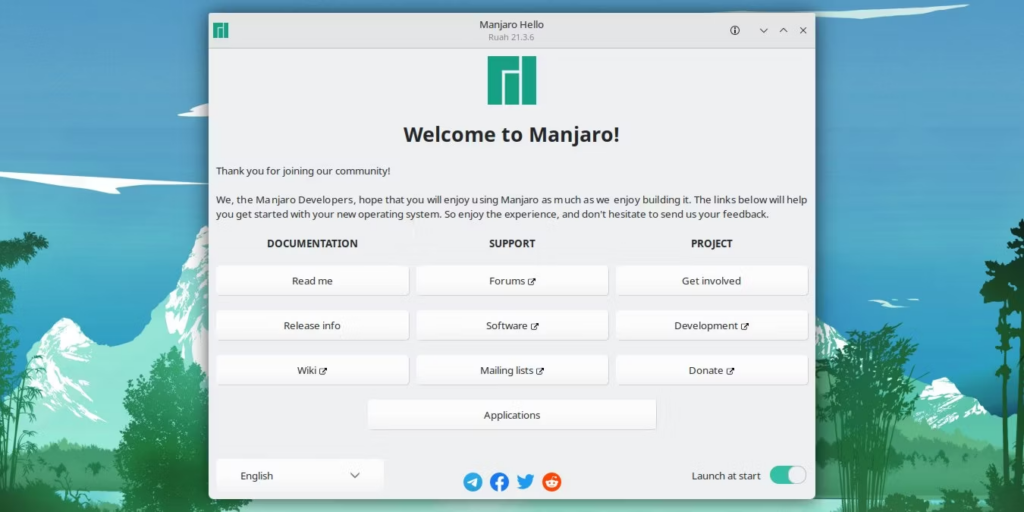Open Release info

(x=312, y=325)
